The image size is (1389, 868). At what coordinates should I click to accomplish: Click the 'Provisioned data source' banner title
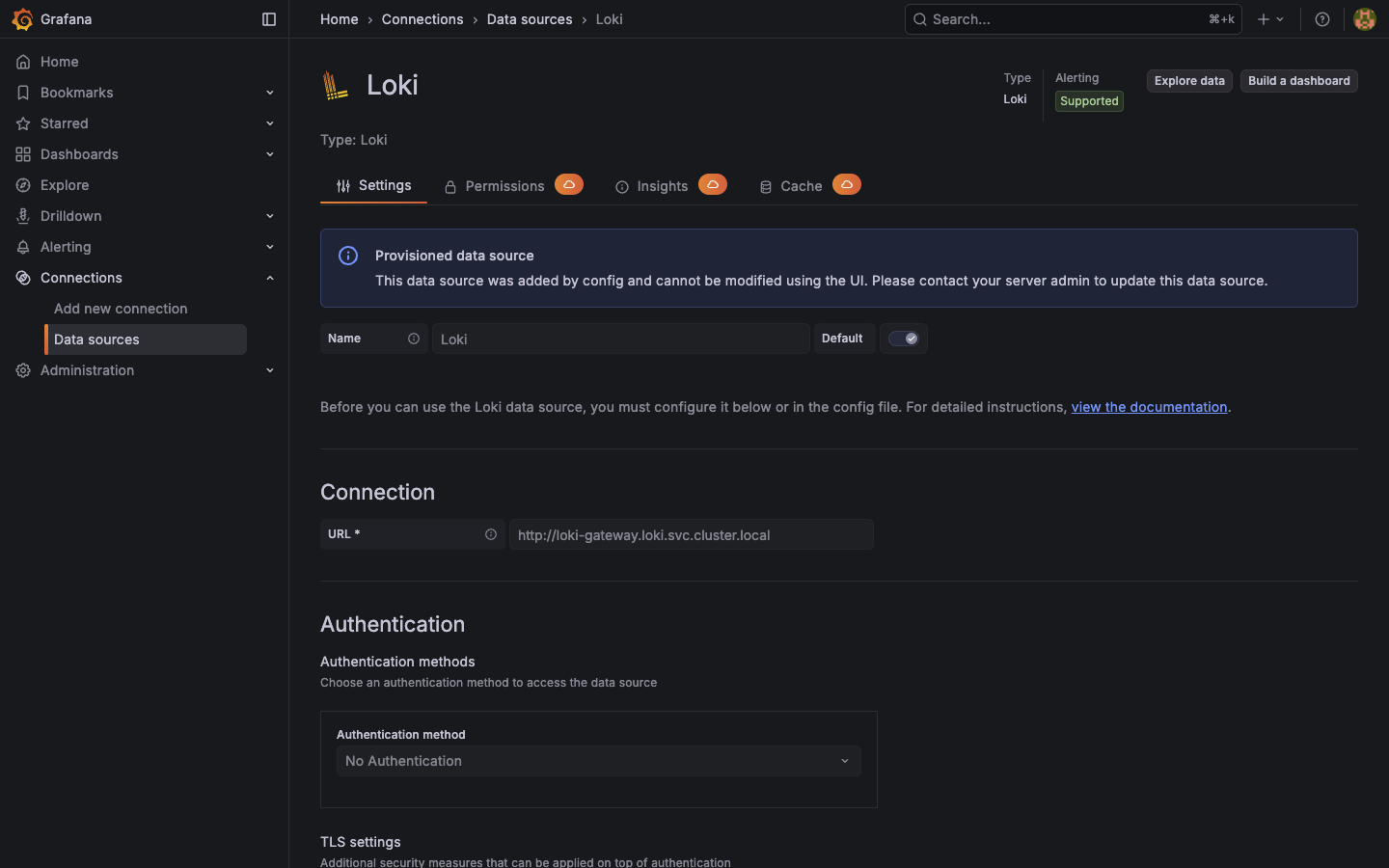pyautogui.click(x=454, y=256)
